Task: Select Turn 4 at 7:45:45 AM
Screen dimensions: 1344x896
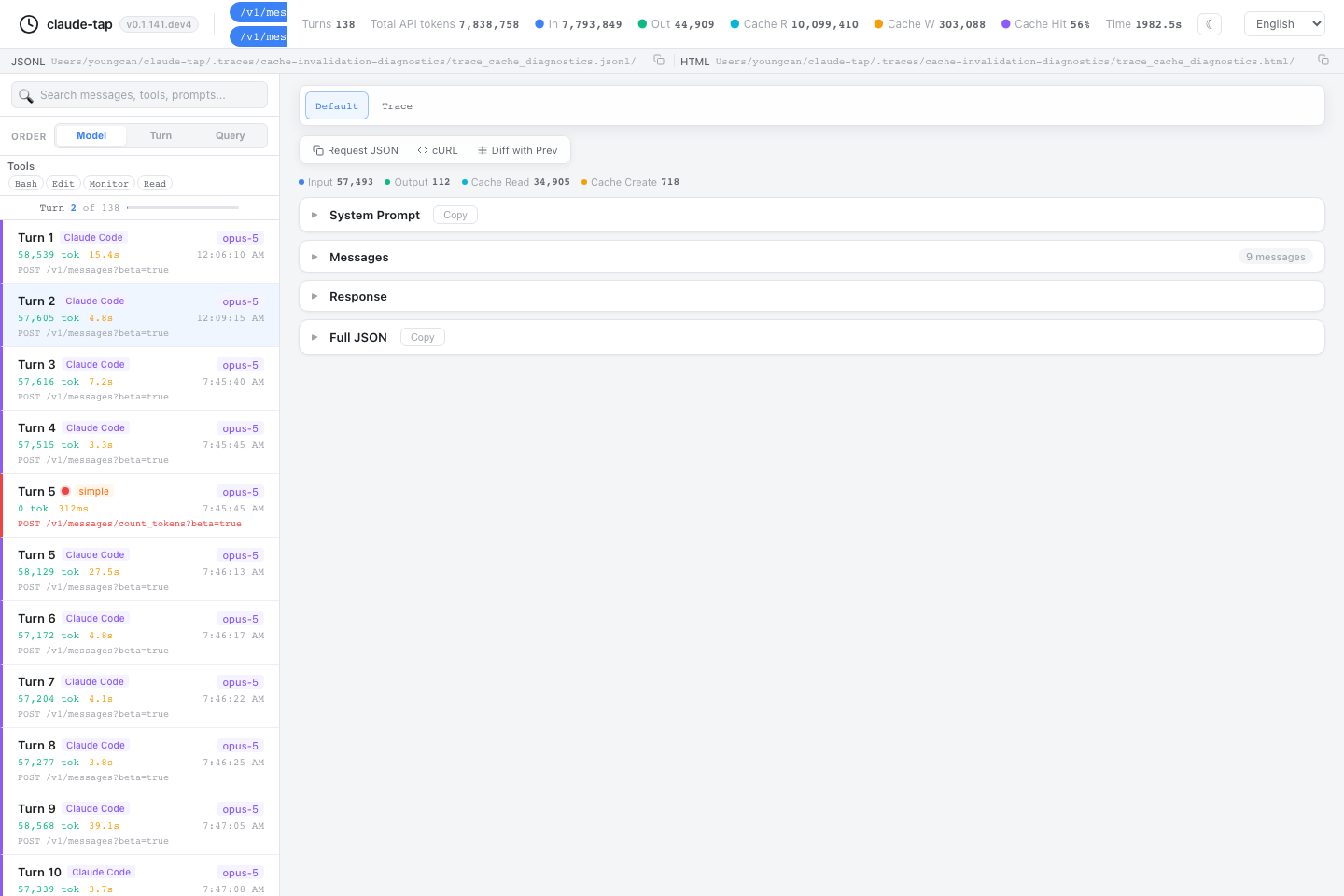Action: pyautogui.click(x=140, y=442)
